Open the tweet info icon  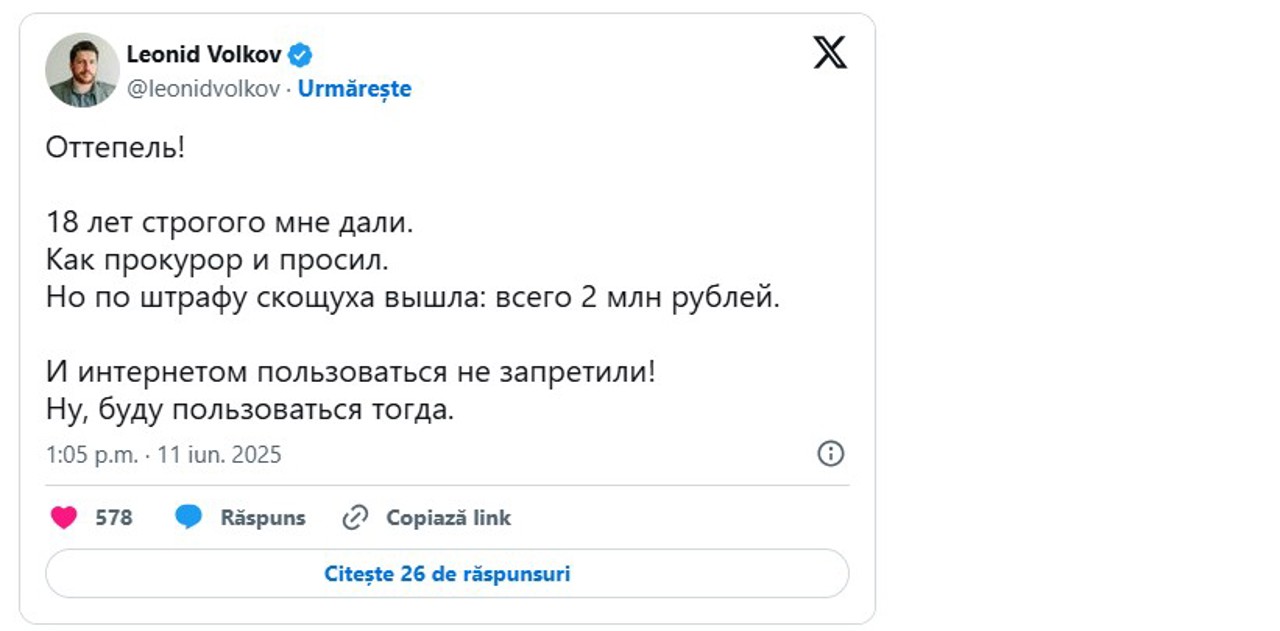coord(830,454)
